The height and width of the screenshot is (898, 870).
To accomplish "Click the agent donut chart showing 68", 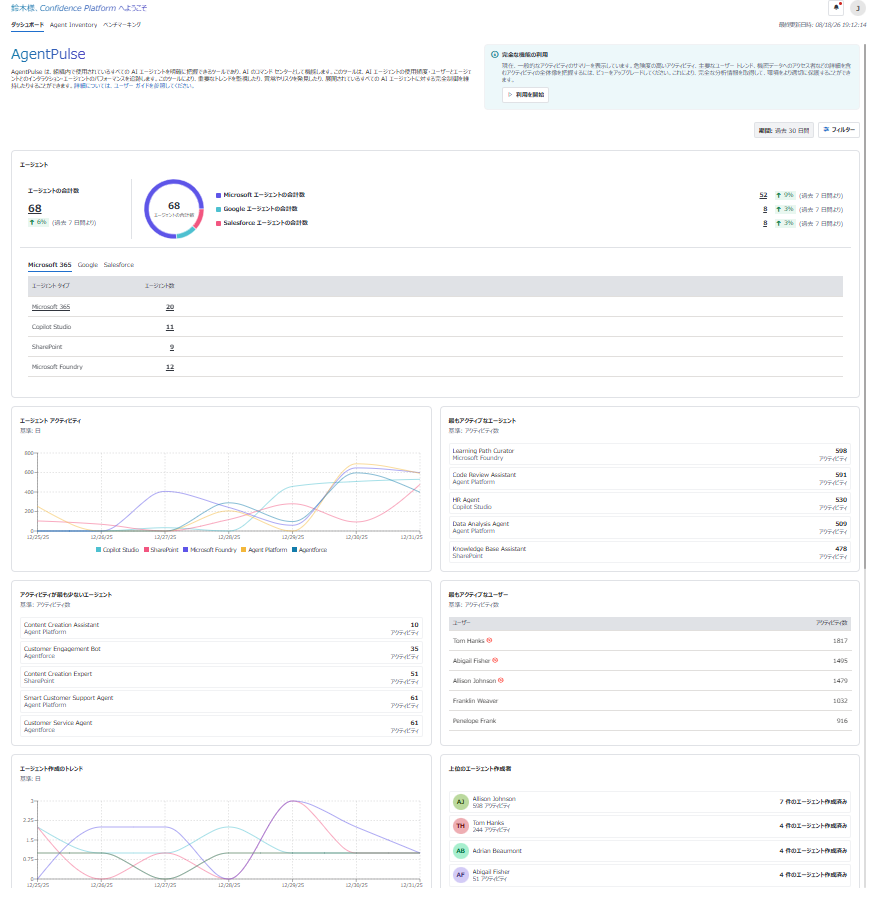I will click(174, 209).
